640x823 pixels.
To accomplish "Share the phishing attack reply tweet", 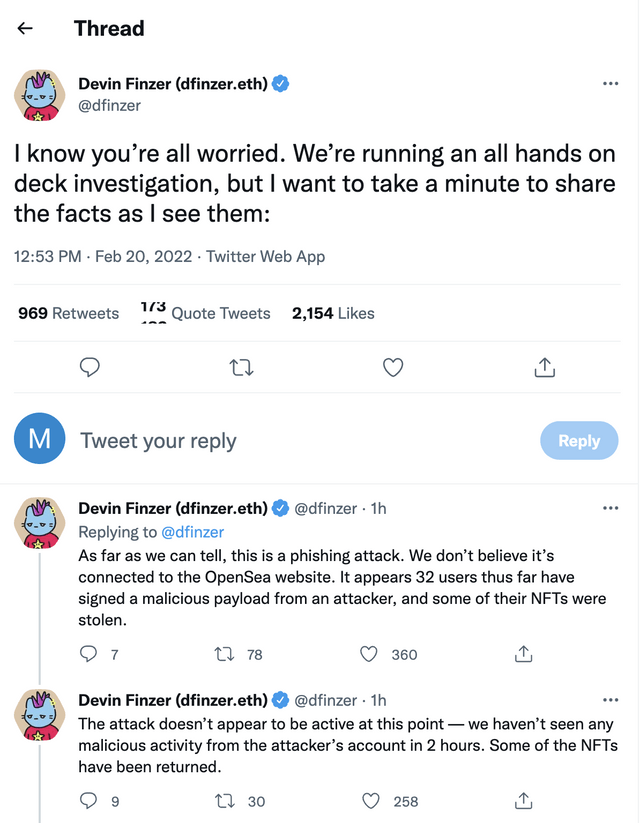I will click(522, 654).
